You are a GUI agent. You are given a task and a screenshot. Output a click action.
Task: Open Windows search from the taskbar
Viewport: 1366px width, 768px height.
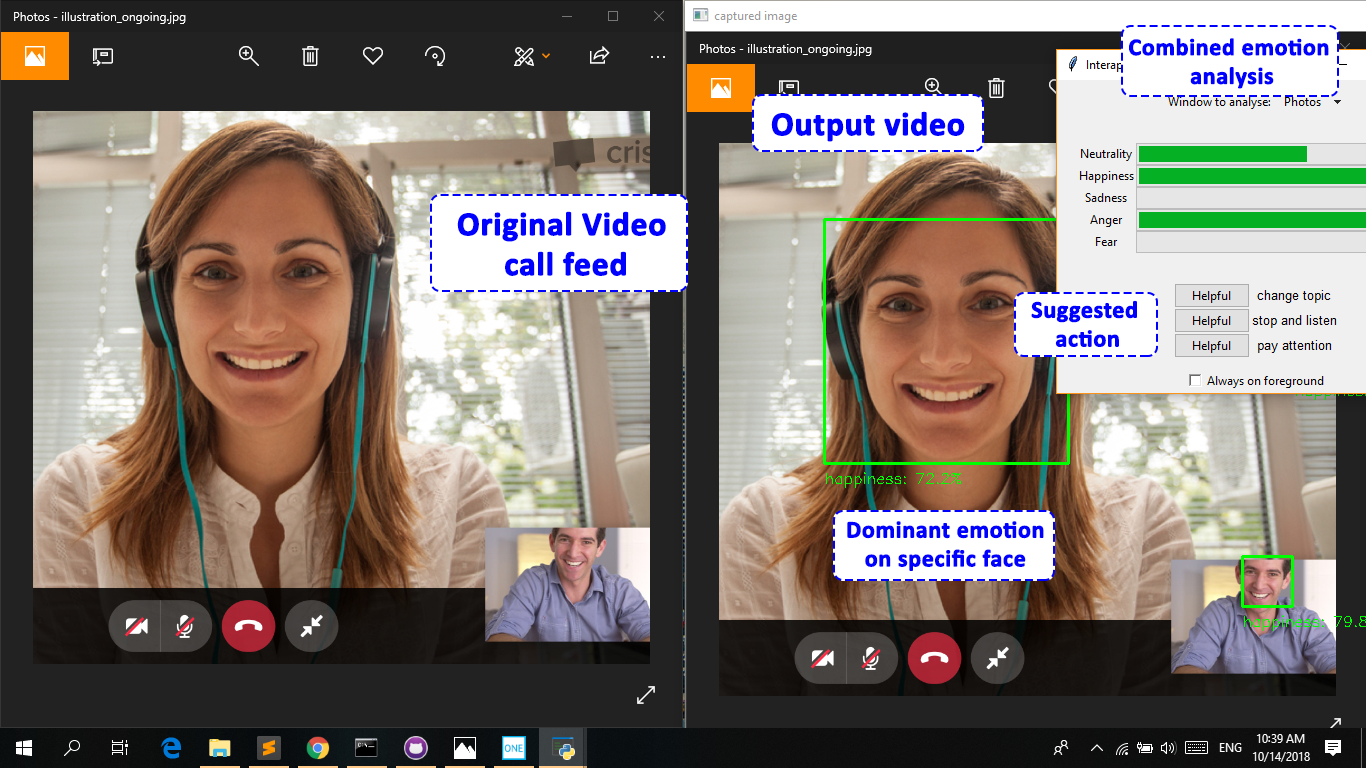click(72, 748)
